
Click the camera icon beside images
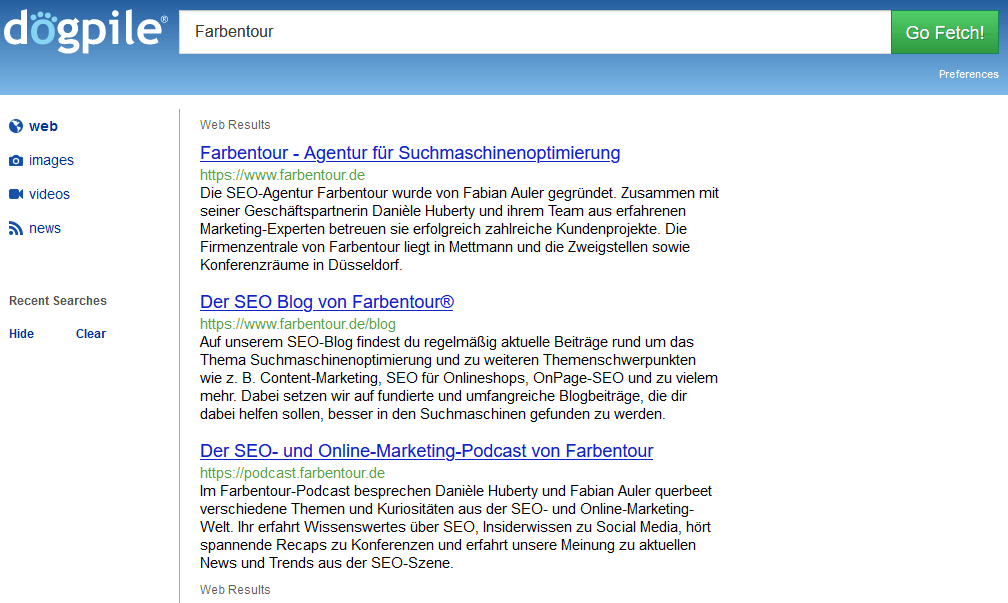coord(16,160)
